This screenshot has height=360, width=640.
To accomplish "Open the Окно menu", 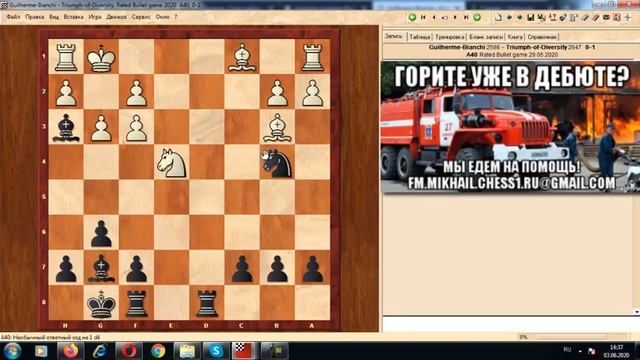I will (162, 17).
